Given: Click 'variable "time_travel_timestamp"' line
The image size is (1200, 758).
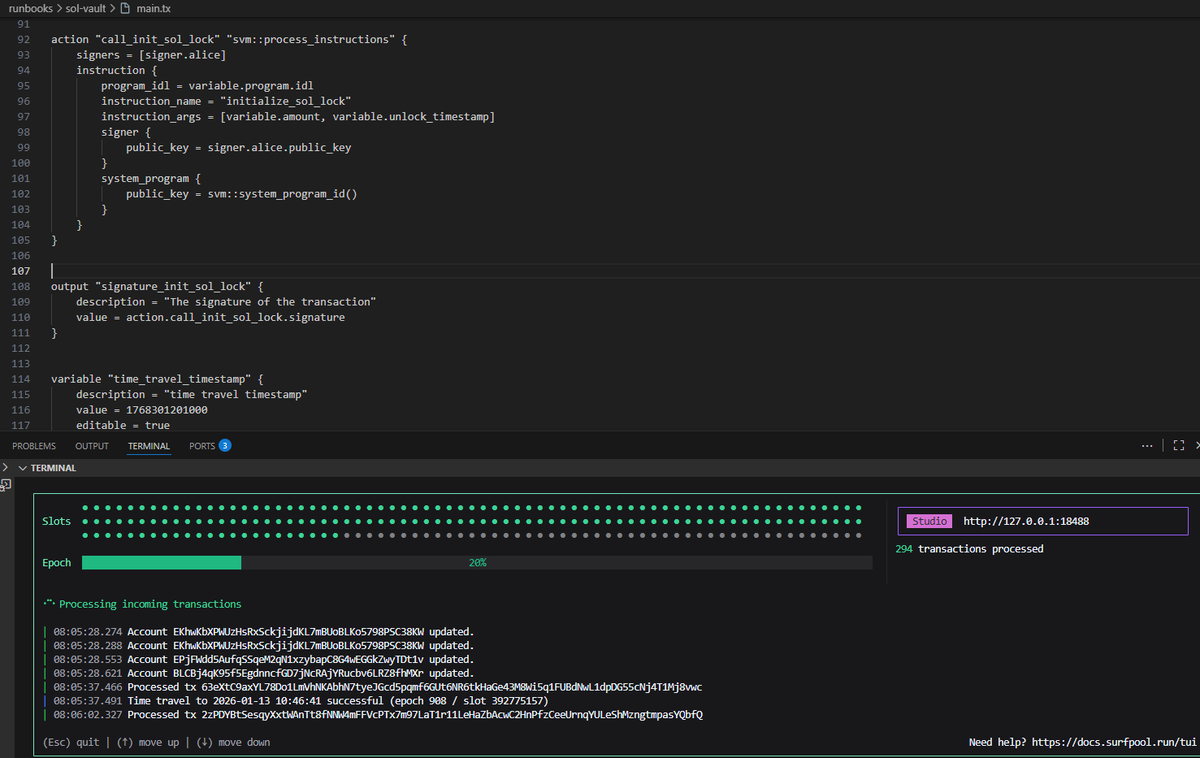Looking at the screenshot, I should (x=157, y=379).
